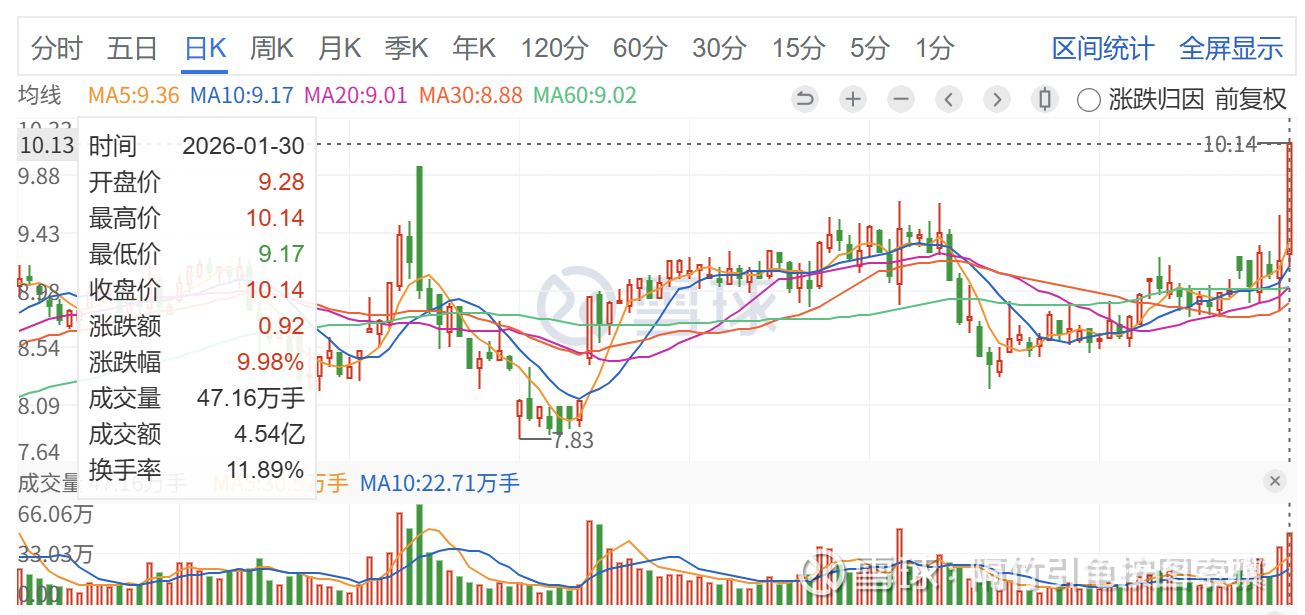The width and height of the screenshot is (1305, 615).
Task: Enable the 涨跌归因 radio option
Action: (1089, 99)
